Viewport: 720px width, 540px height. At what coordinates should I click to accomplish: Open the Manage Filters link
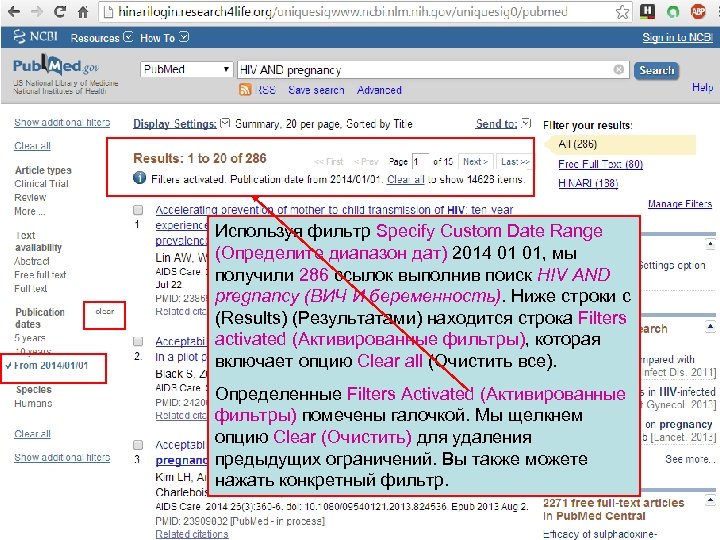click(680, 203)
